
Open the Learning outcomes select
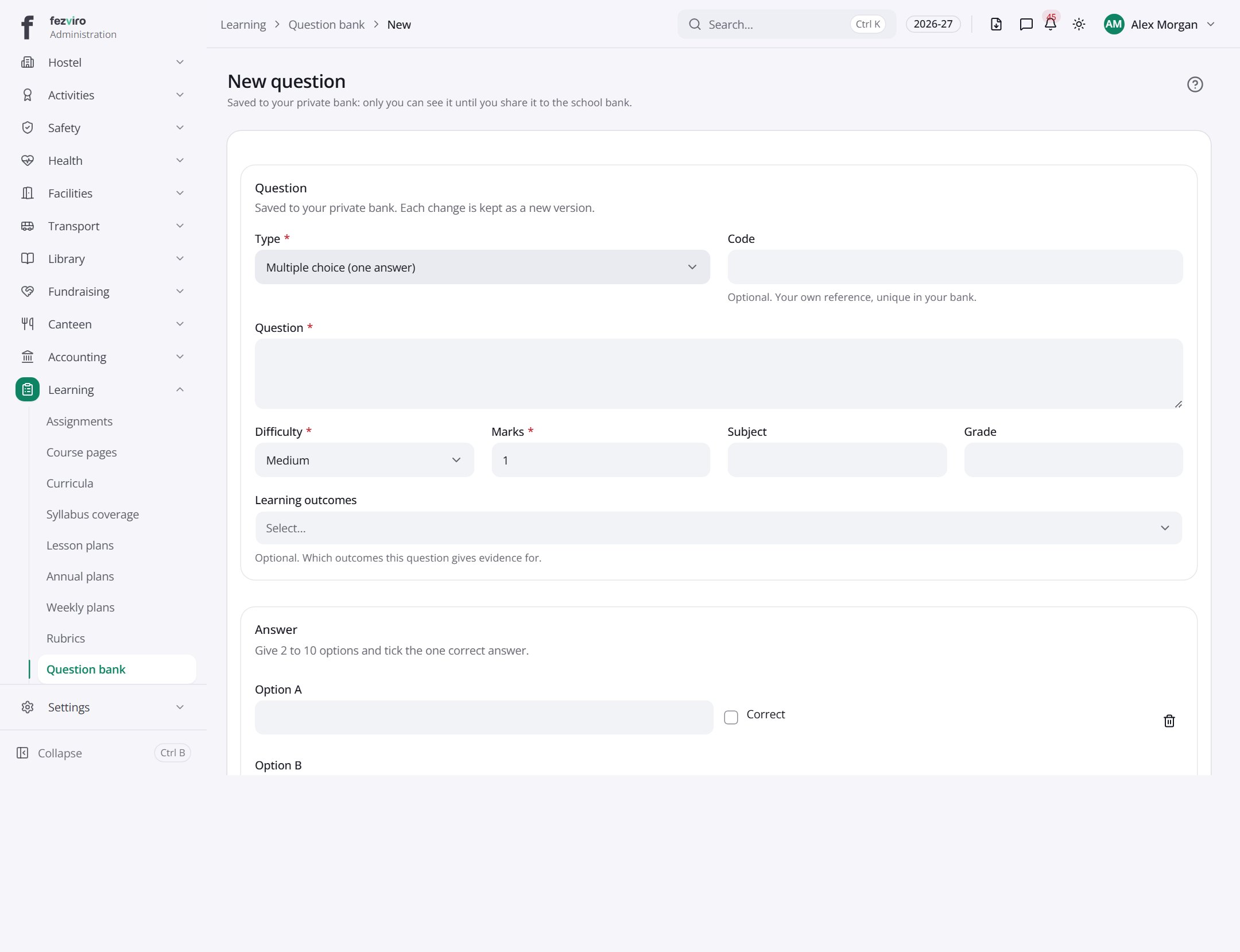(719, 528)
